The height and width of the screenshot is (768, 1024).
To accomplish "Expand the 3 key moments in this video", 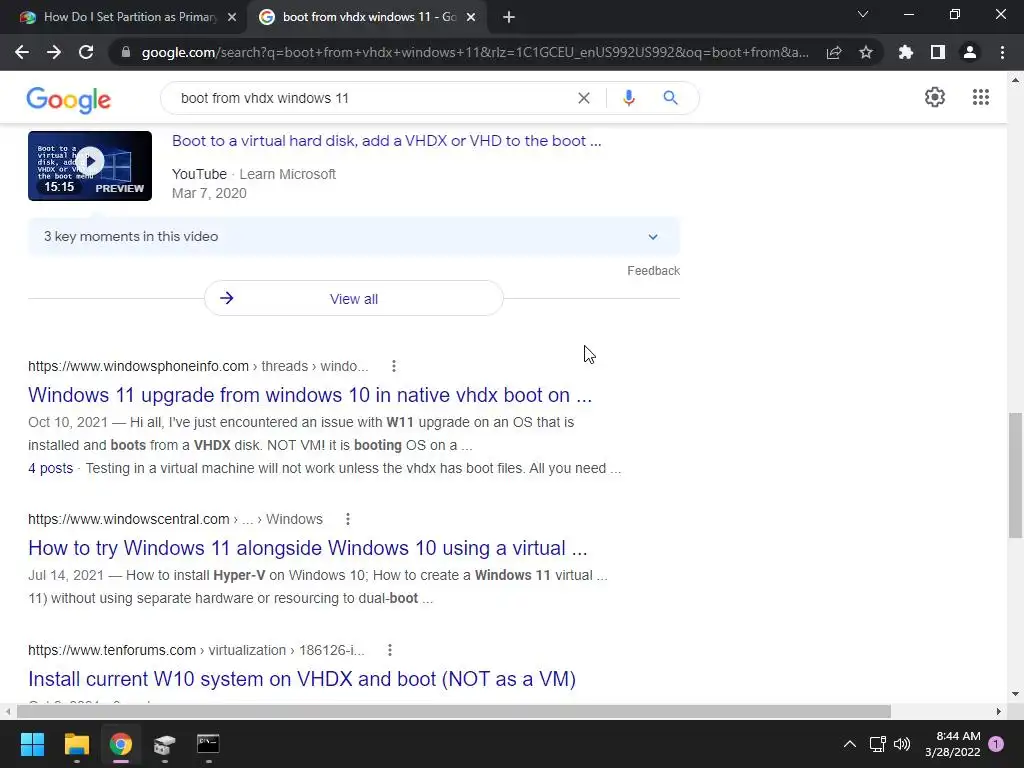I will [x=353, y=236].
